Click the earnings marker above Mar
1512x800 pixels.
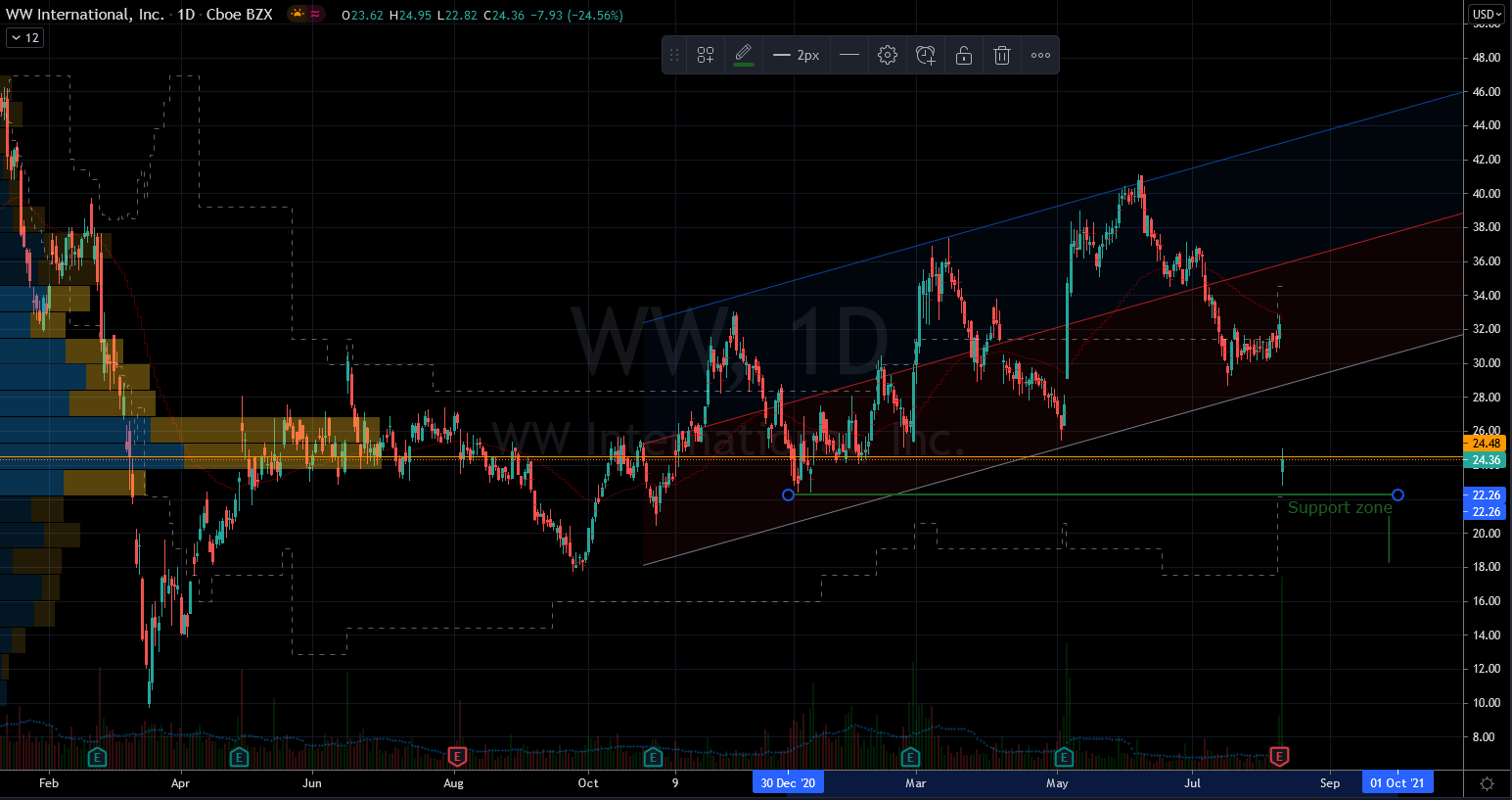[910, 756]
